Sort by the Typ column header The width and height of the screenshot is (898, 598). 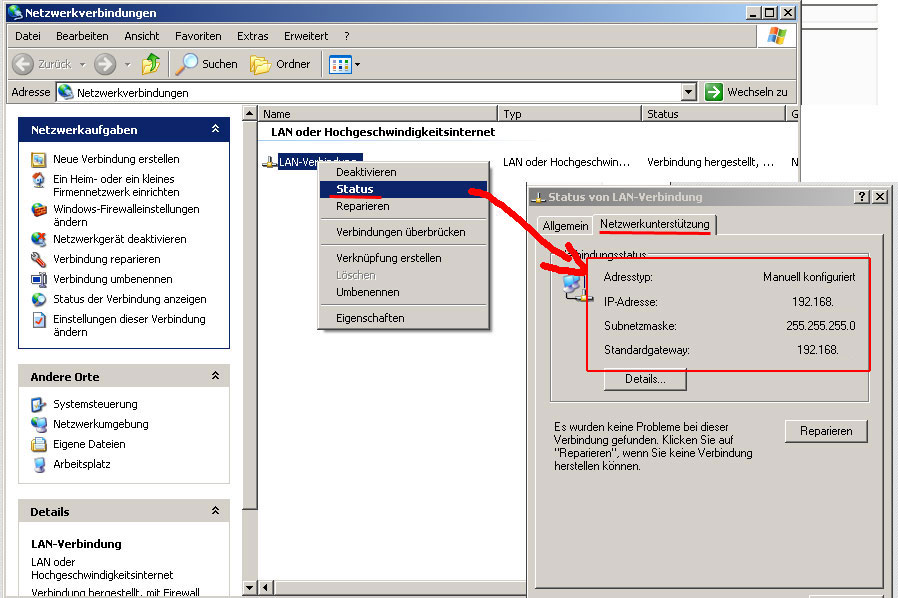(x=569, y=113)
